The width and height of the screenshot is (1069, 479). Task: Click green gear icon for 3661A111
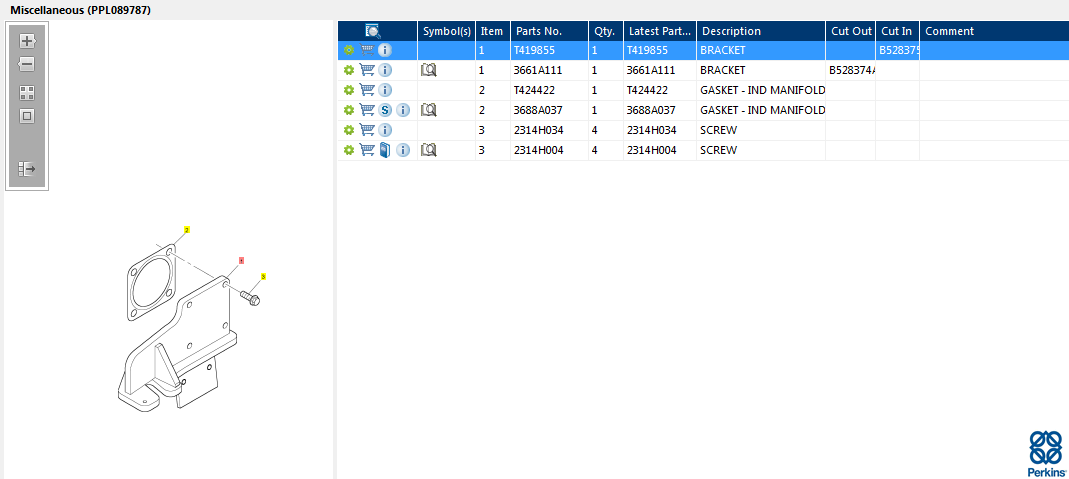(349, 69)
